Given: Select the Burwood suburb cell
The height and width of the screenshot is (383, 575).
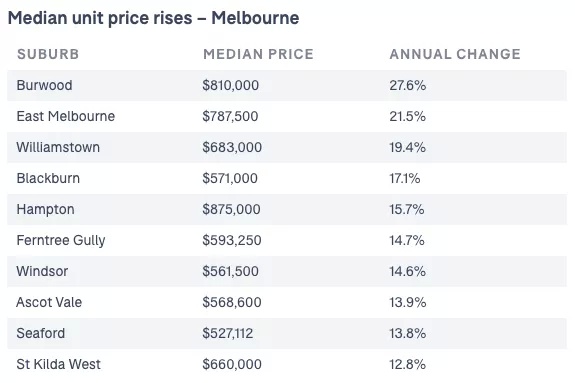Looking at the screenshot, I should coord(44,85).
